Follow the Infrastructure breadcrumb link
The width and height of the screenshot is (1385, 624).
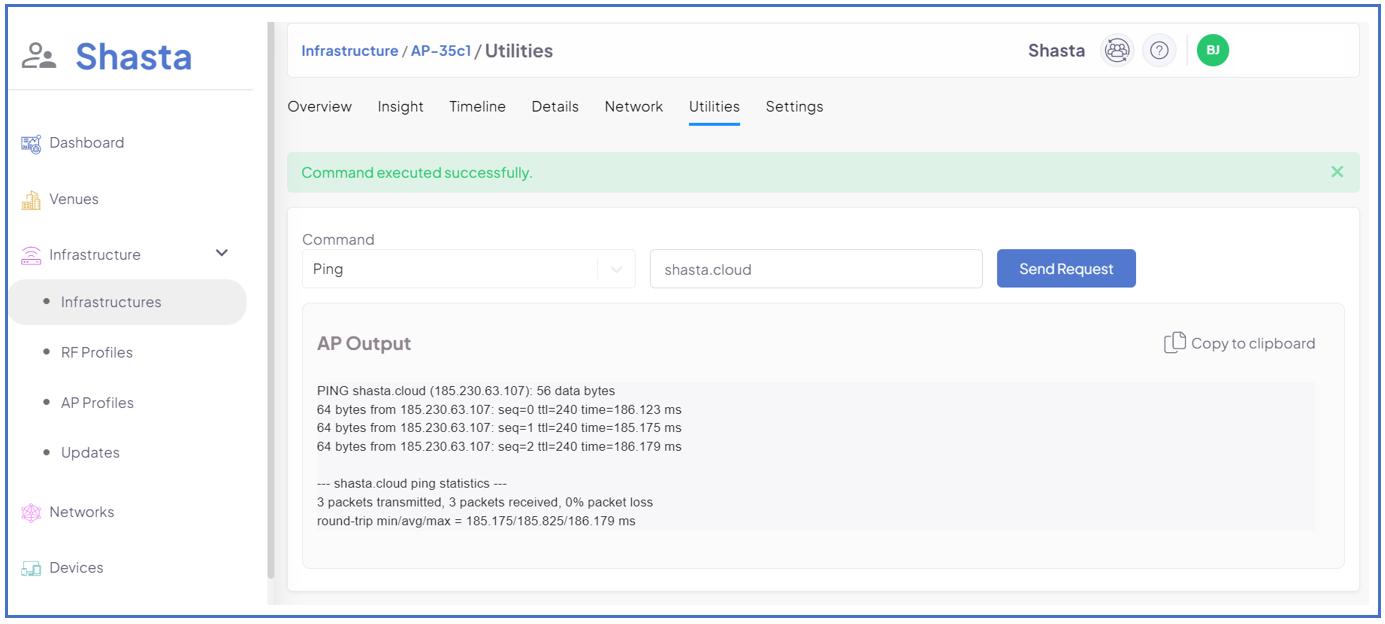click(349, 51)
